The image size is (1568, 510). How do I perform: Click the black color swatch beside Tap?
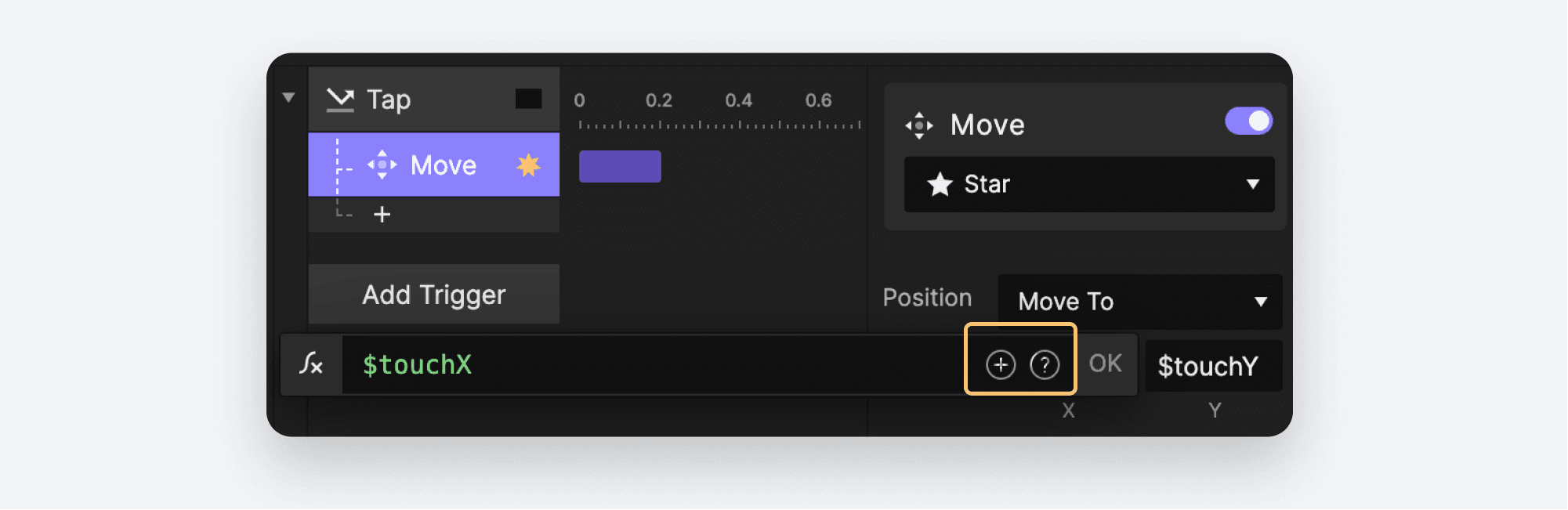coord(530,99)
